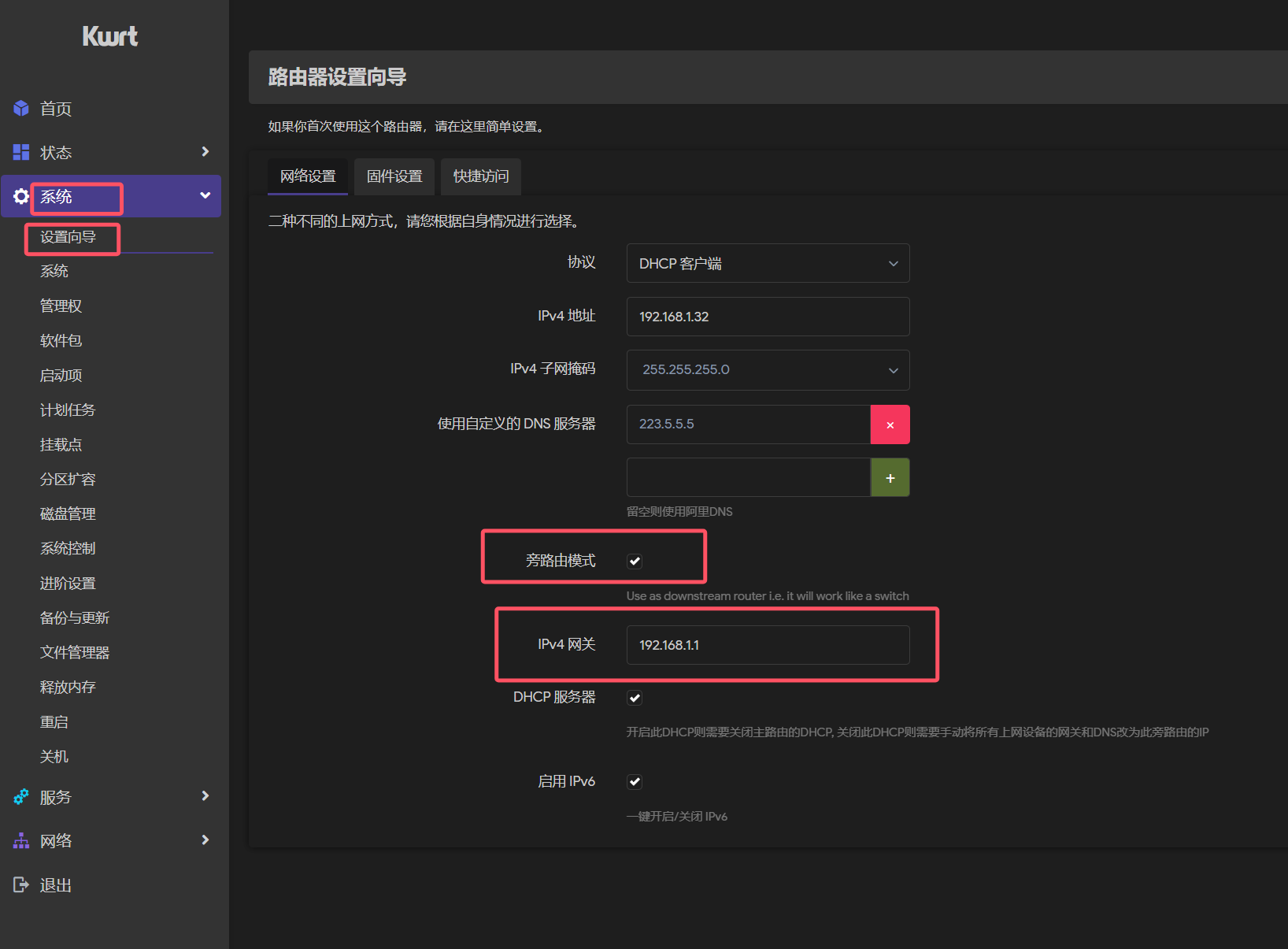Click the green add DNS server button
1288x949 pixels.
point(890,477)
